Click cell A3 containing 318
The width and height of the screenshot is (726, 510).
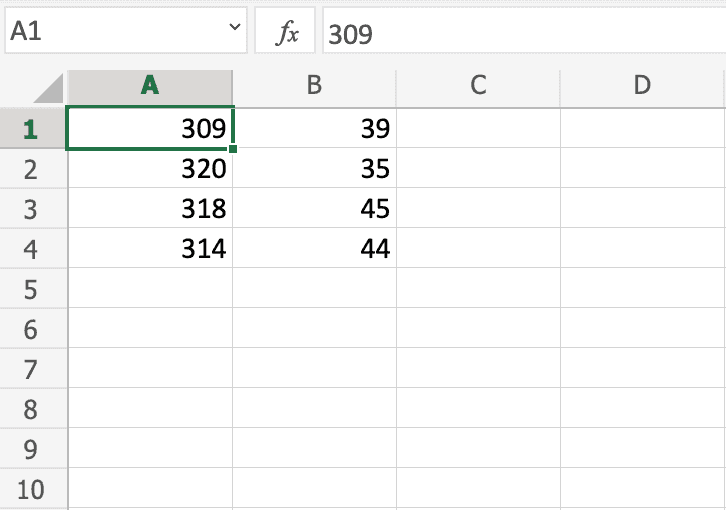click(x=150, y=209)
